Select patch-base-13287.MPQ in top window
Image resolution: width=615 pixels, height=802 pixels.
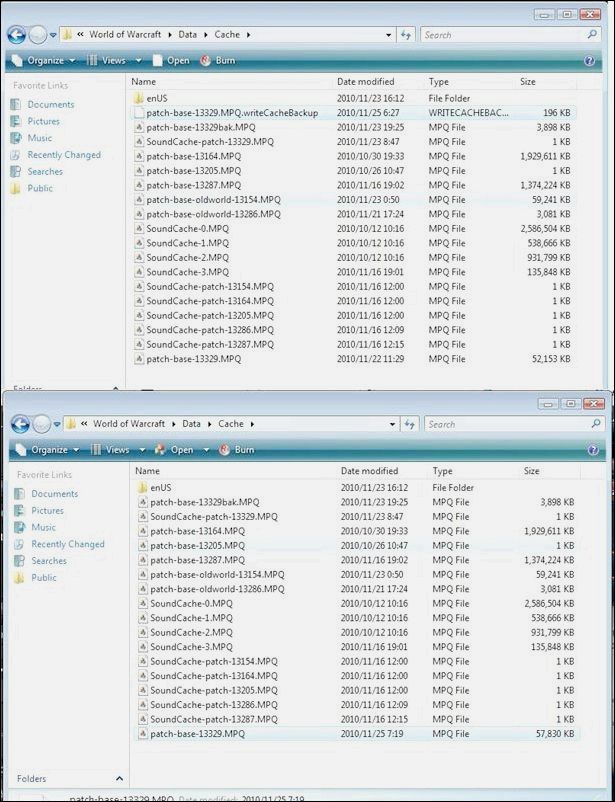(x=353, y=185)
